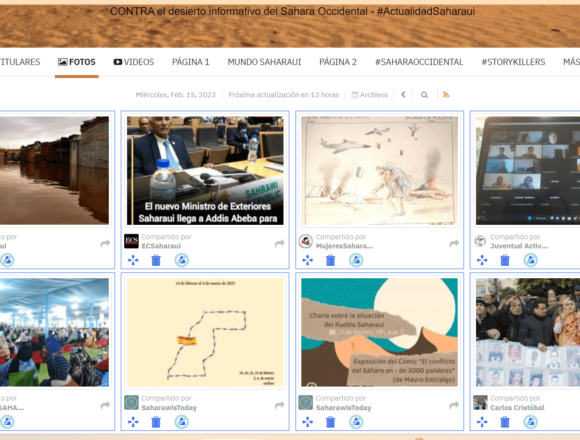The image size is (580, 440).
Task: Click the MujeresSahara avatar icon
Action: click(306, 241)
